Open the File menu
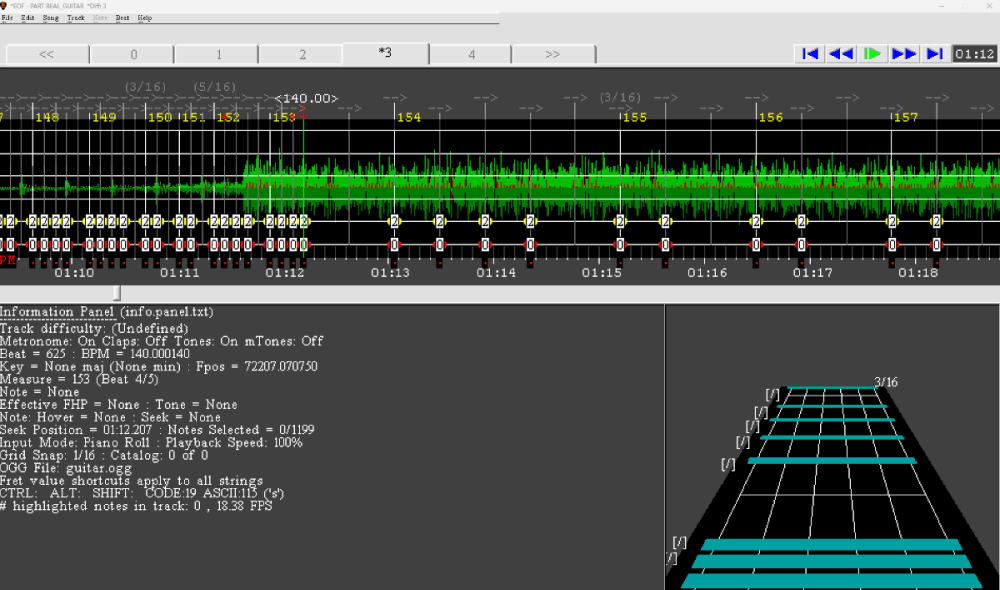1000x590 pixels. tap(7, 18)
